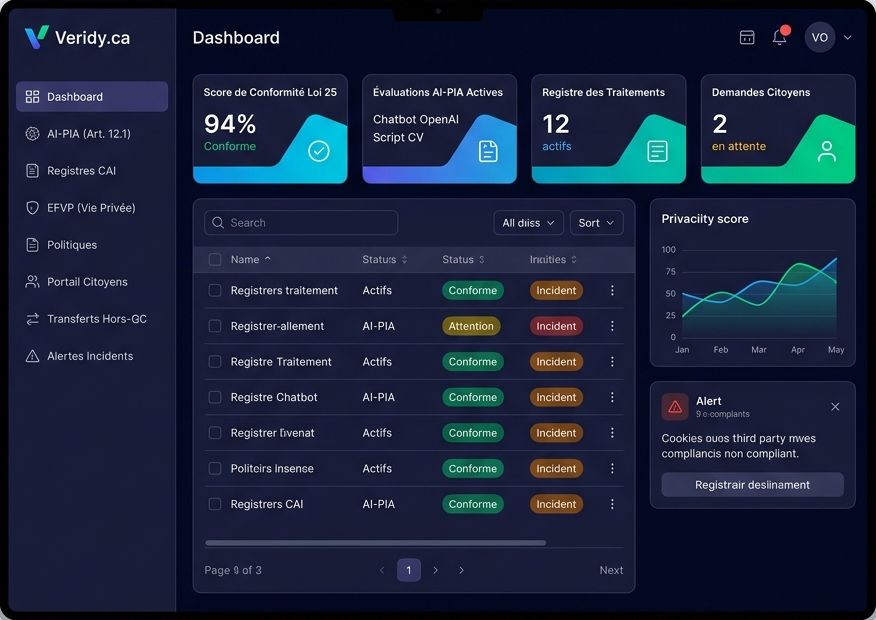The image size is (876, 620).
Task: Click the Politiques file icon
Action: pos(32,245)
